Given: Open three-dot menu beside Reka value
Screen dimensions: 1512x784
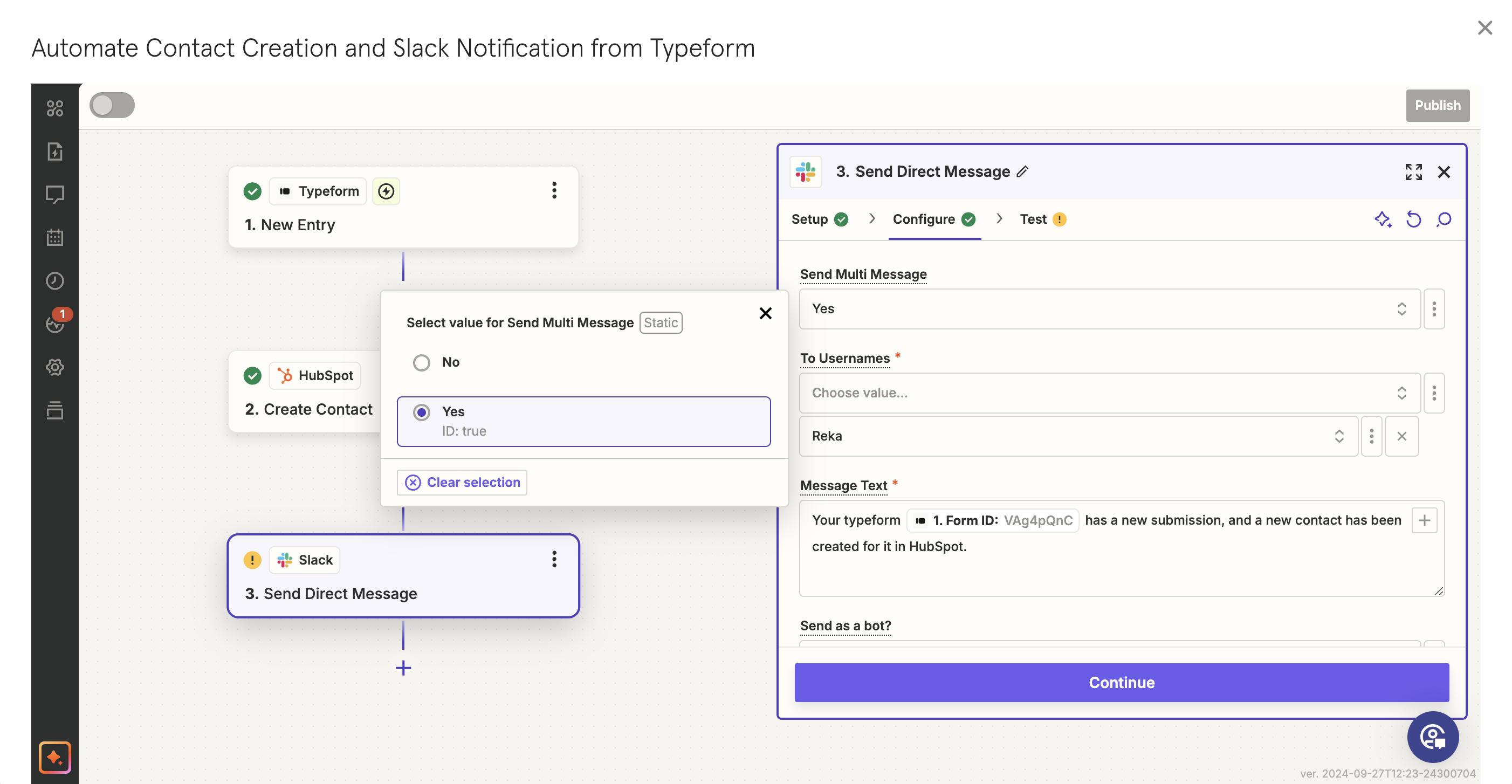Looking at the screenshot, I should 1371,436.
